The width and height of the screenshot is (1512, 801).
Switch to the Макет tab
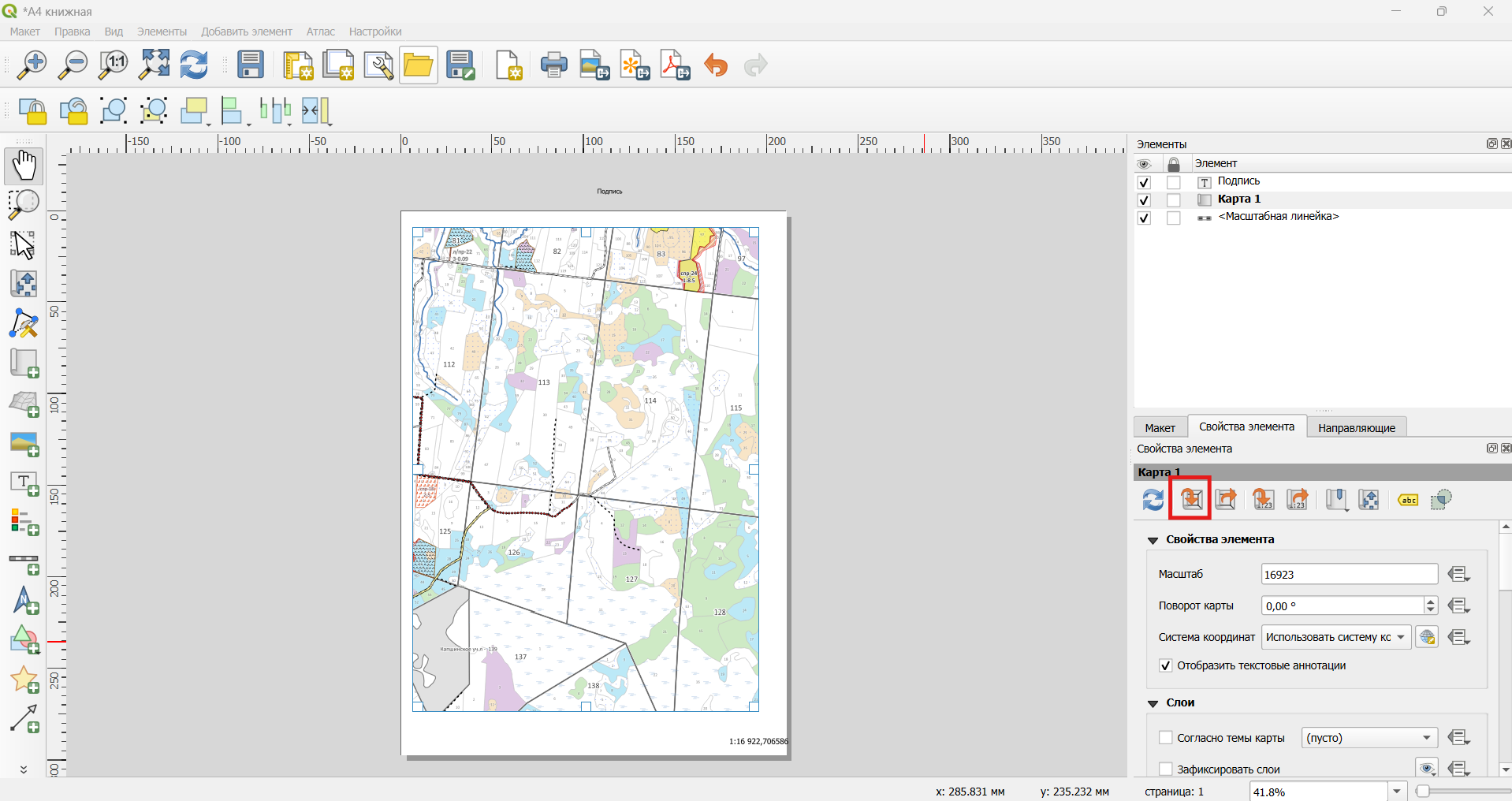(1160, 427)
